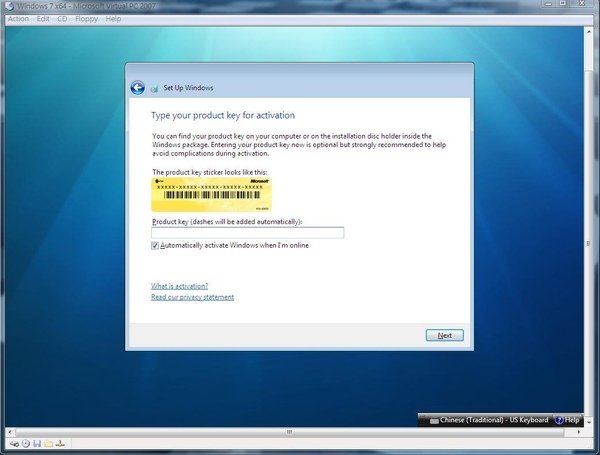Click the blue back arrow button
The image size is (600, 455).
137,88
